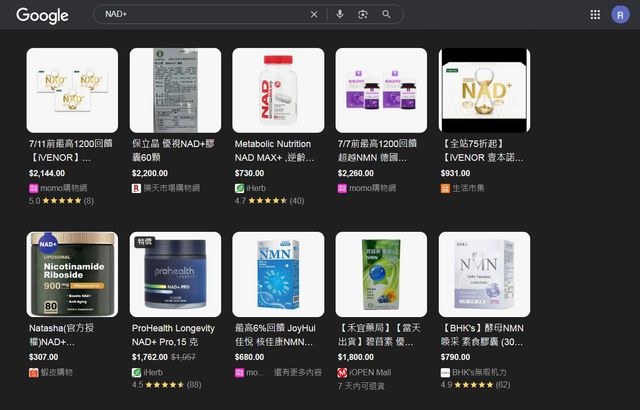Image resolution: width=640 pixels, height=410 pixels.
Task: Open the green blueberry box image
Action: [381, 275]
